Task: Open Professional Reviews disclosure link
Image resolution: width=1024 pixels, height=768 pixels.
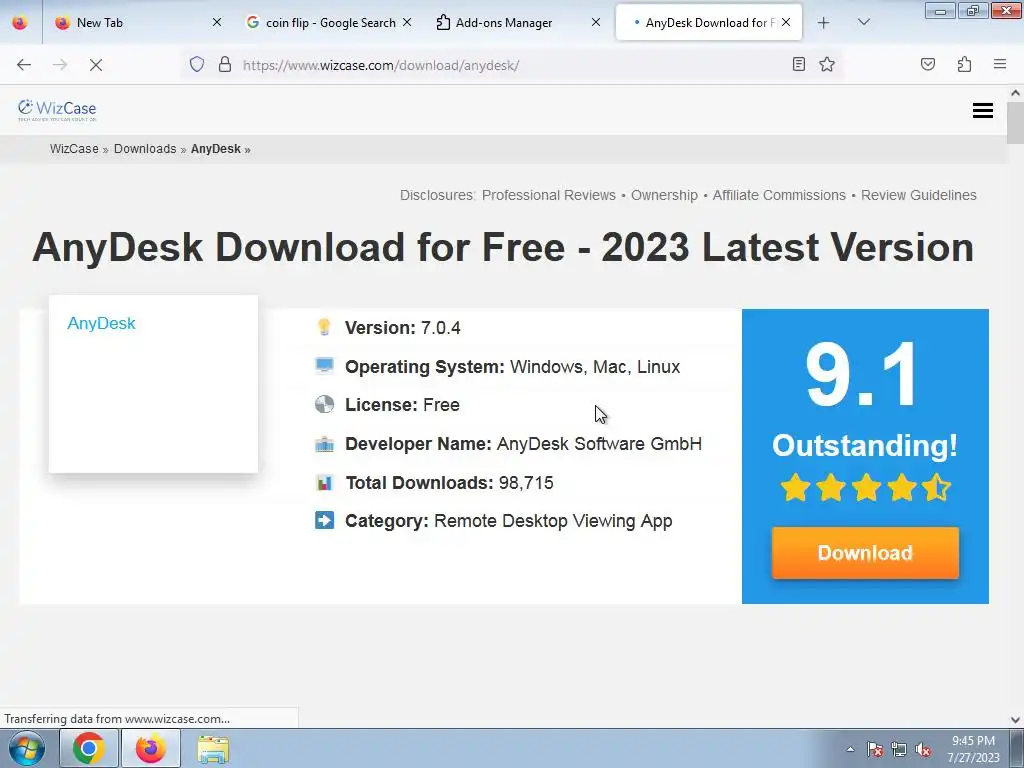Action: tap(549, 195)
